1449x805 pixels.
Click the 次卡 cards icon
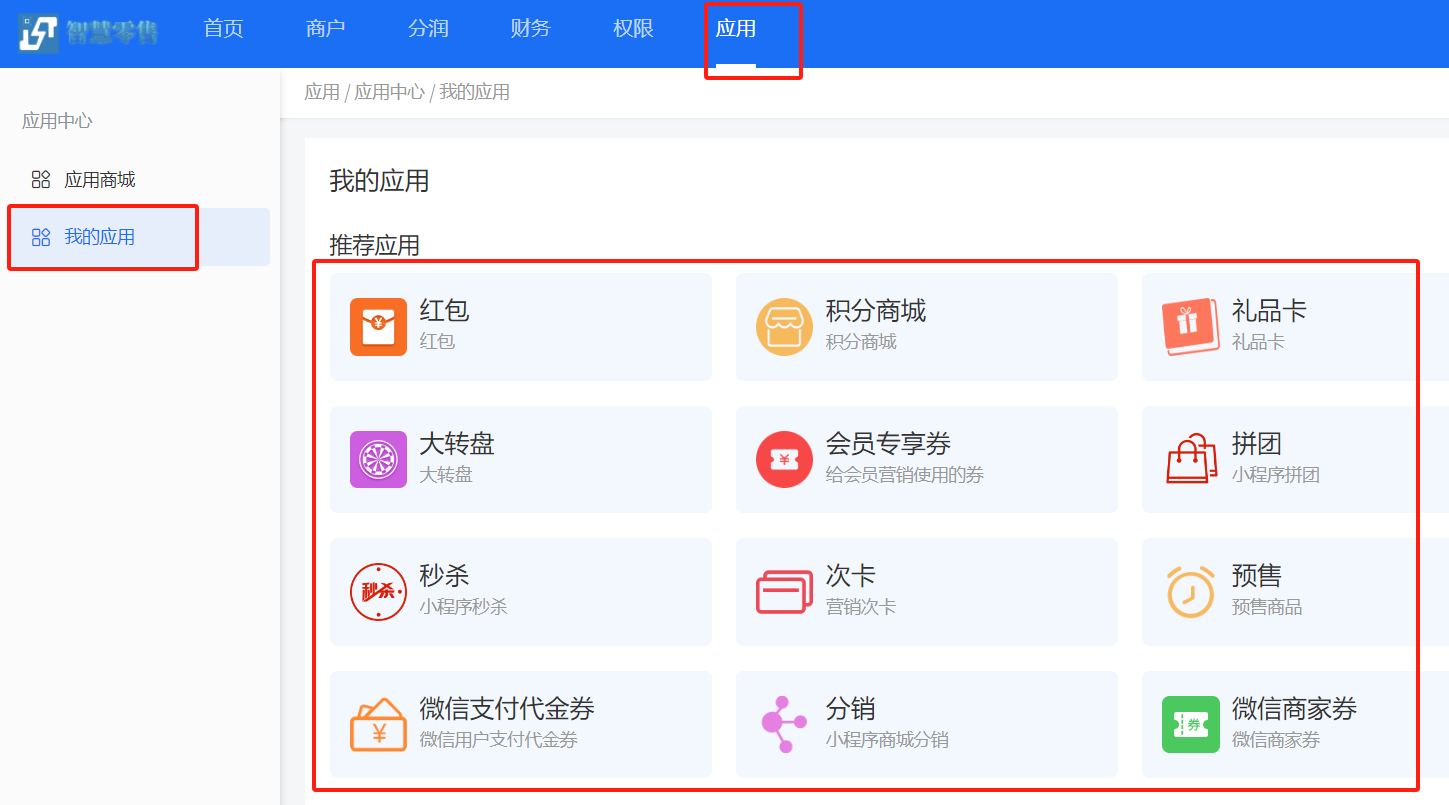(x=784, y=592)
